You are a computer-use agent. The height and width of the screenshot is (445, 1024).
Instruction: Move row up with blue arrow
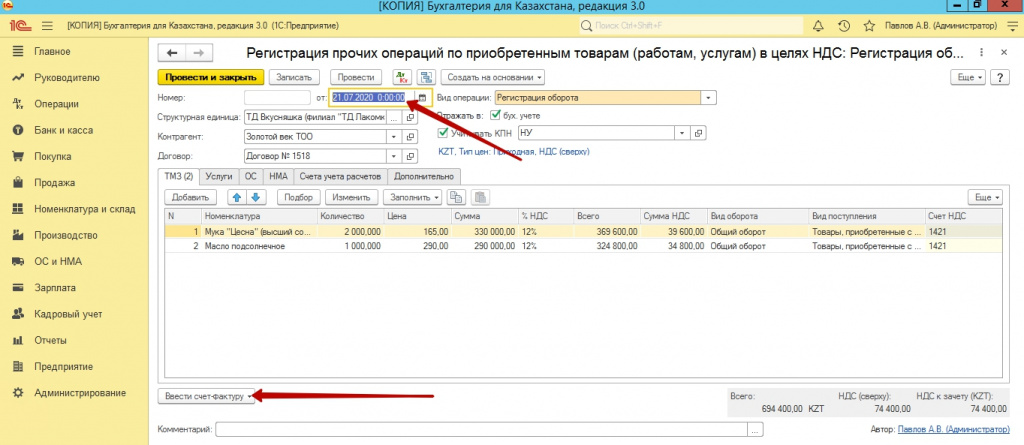(x=237, y=197)
